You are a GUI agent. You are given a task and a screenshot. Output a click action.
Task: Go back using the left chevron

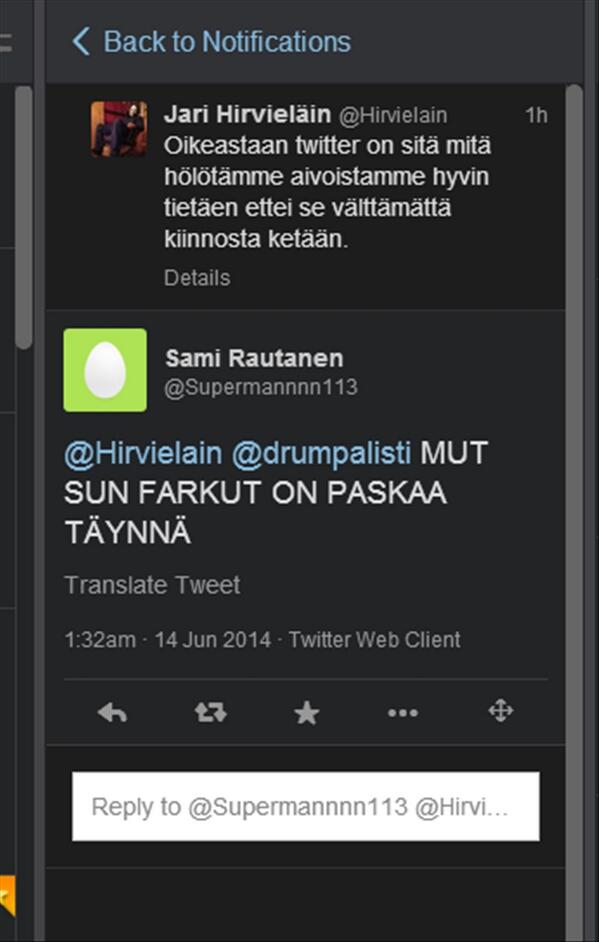click(81, 42)
